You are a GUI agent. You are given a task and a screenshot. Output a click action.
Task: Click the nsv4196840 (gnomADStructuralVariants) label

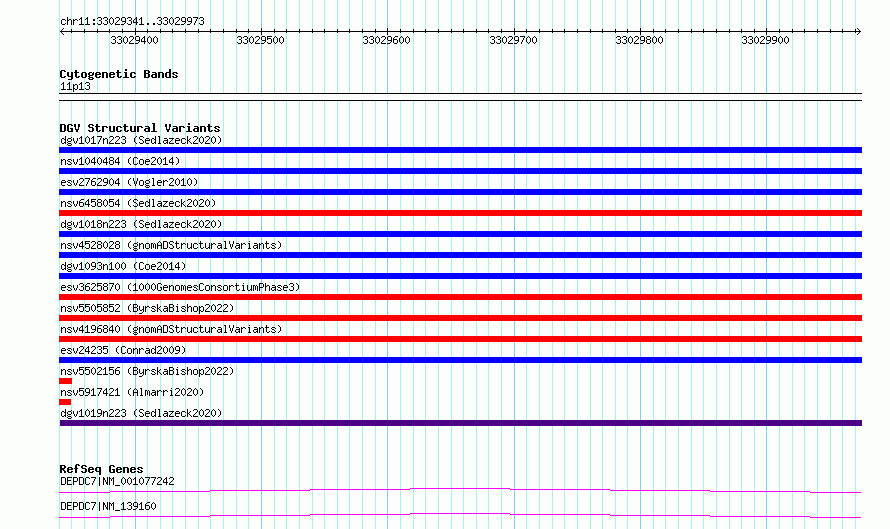[171, 329]
